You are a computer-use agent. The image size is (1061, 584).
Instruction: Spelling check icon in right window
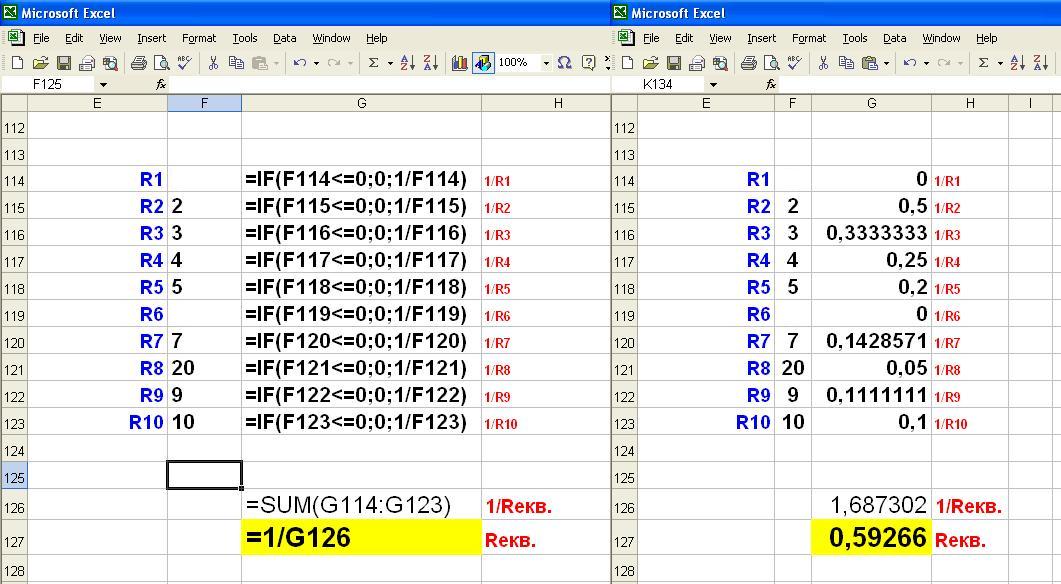click(794, 63)
